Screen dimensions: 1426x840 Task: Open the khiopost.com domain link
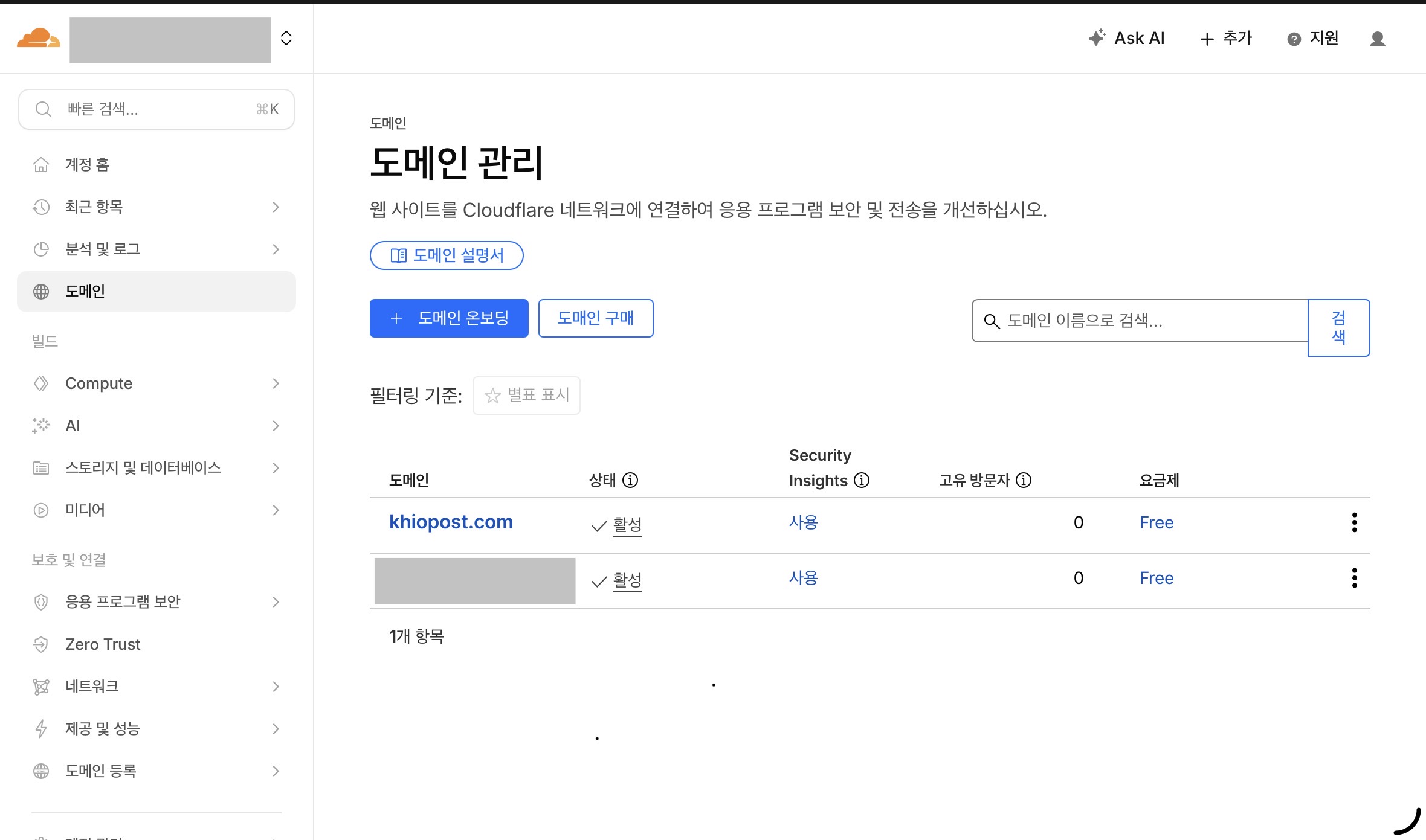451,522
